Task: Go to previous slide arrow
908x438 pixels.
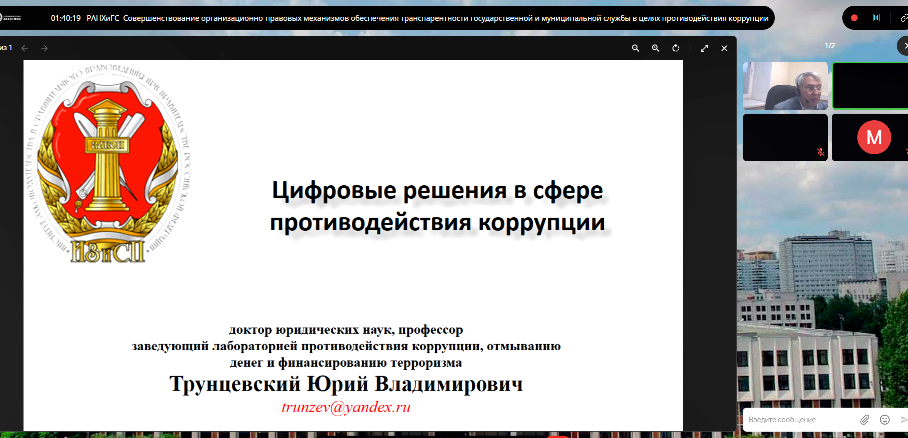Action: pyautogui.click(x=25, y=48)
